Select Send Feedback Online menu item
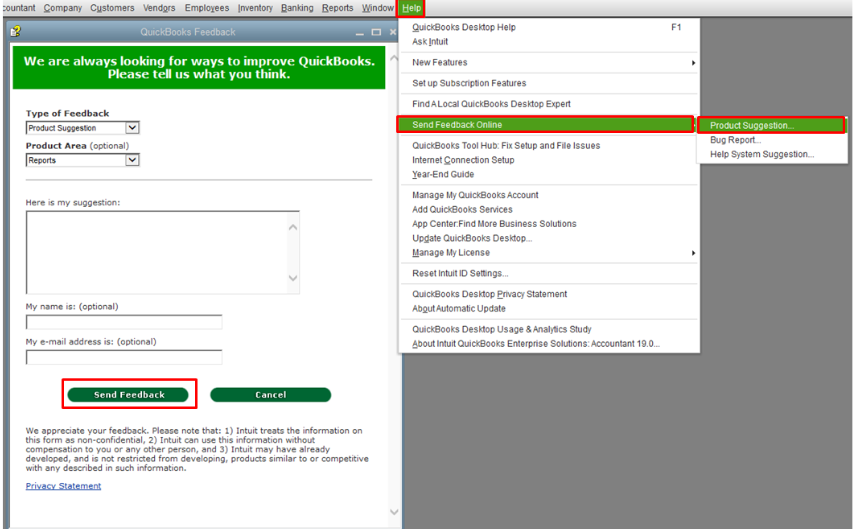The height and width of the screenshot is (529, 853). pyautogui.click(x=545, y=125)
